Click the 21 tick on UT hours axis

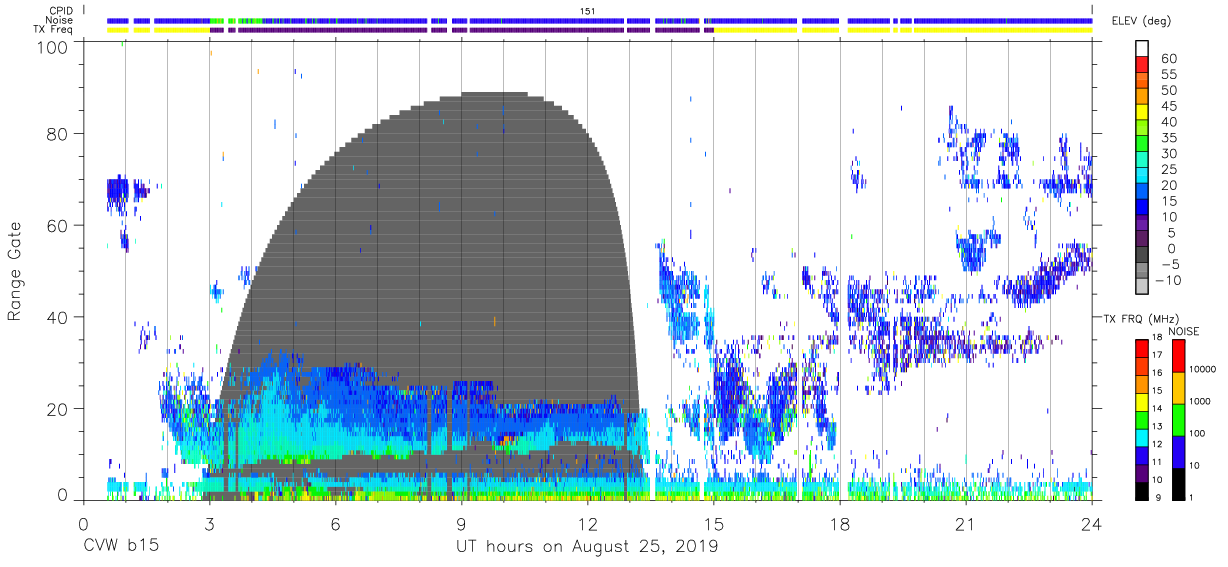966,524
